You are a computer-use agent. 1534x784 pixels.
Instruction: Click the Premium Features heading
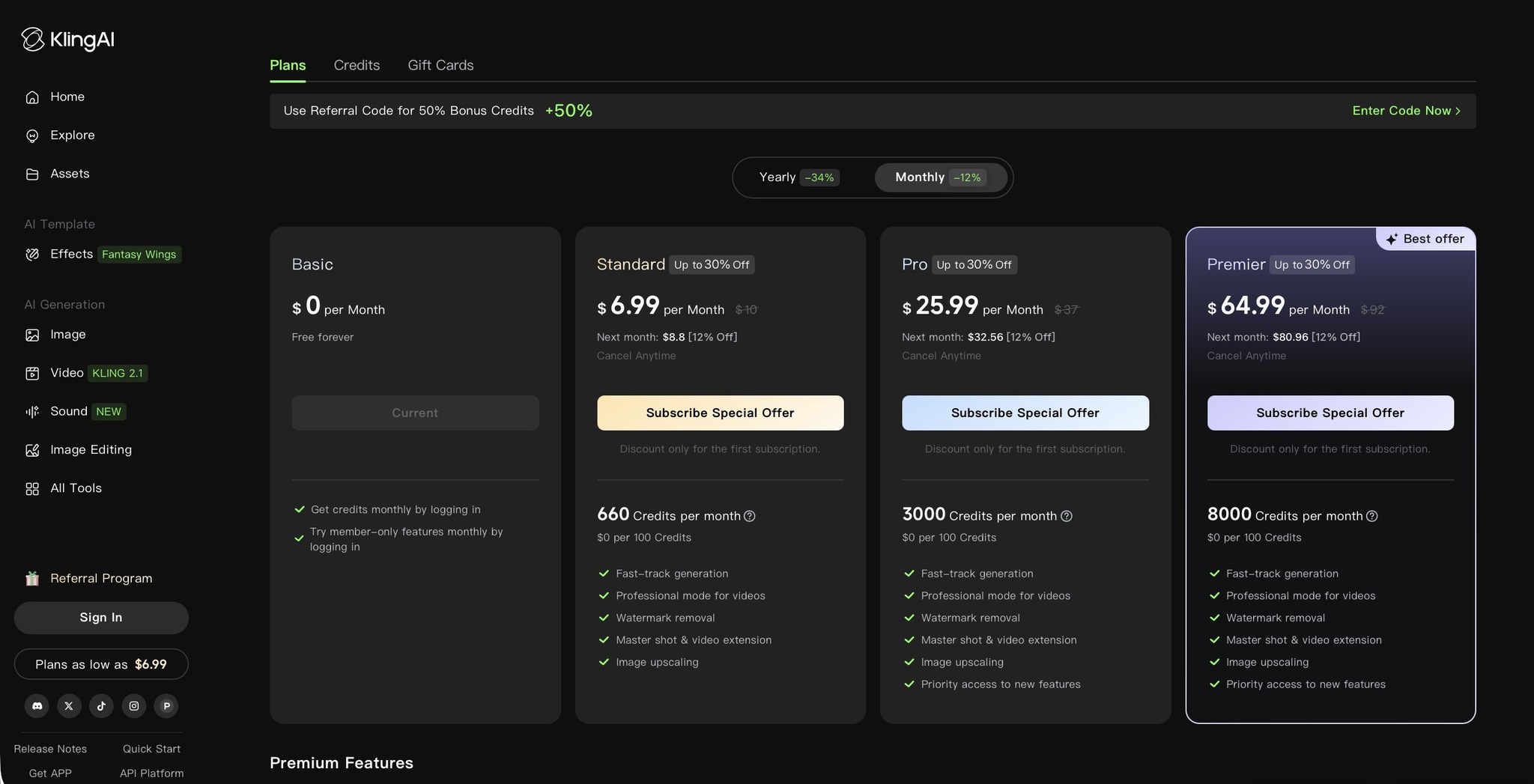tap(342, 763)
